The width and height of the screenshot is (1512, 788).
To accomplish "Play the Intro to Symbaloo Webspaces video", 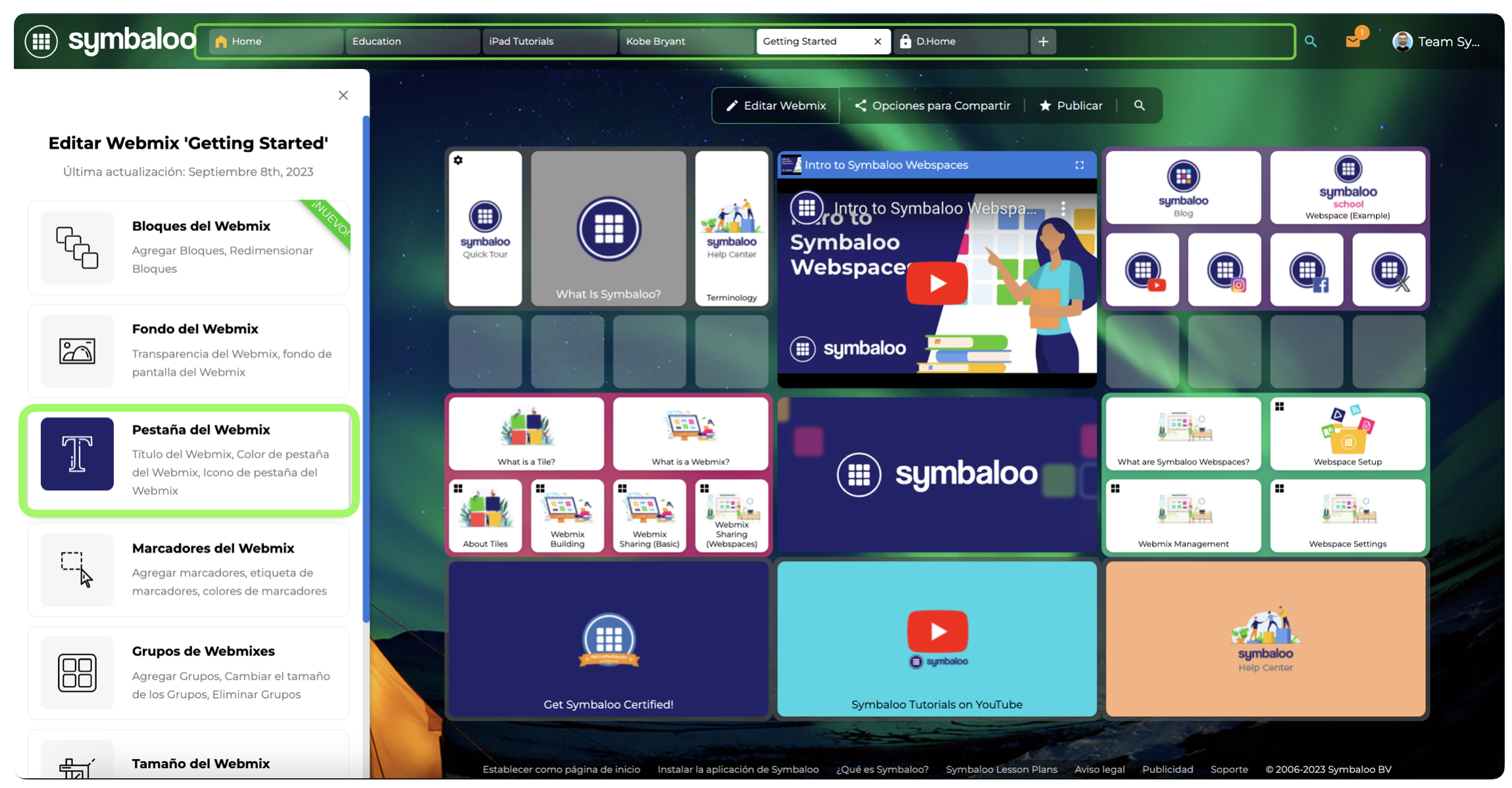I will tap(937, 283).
